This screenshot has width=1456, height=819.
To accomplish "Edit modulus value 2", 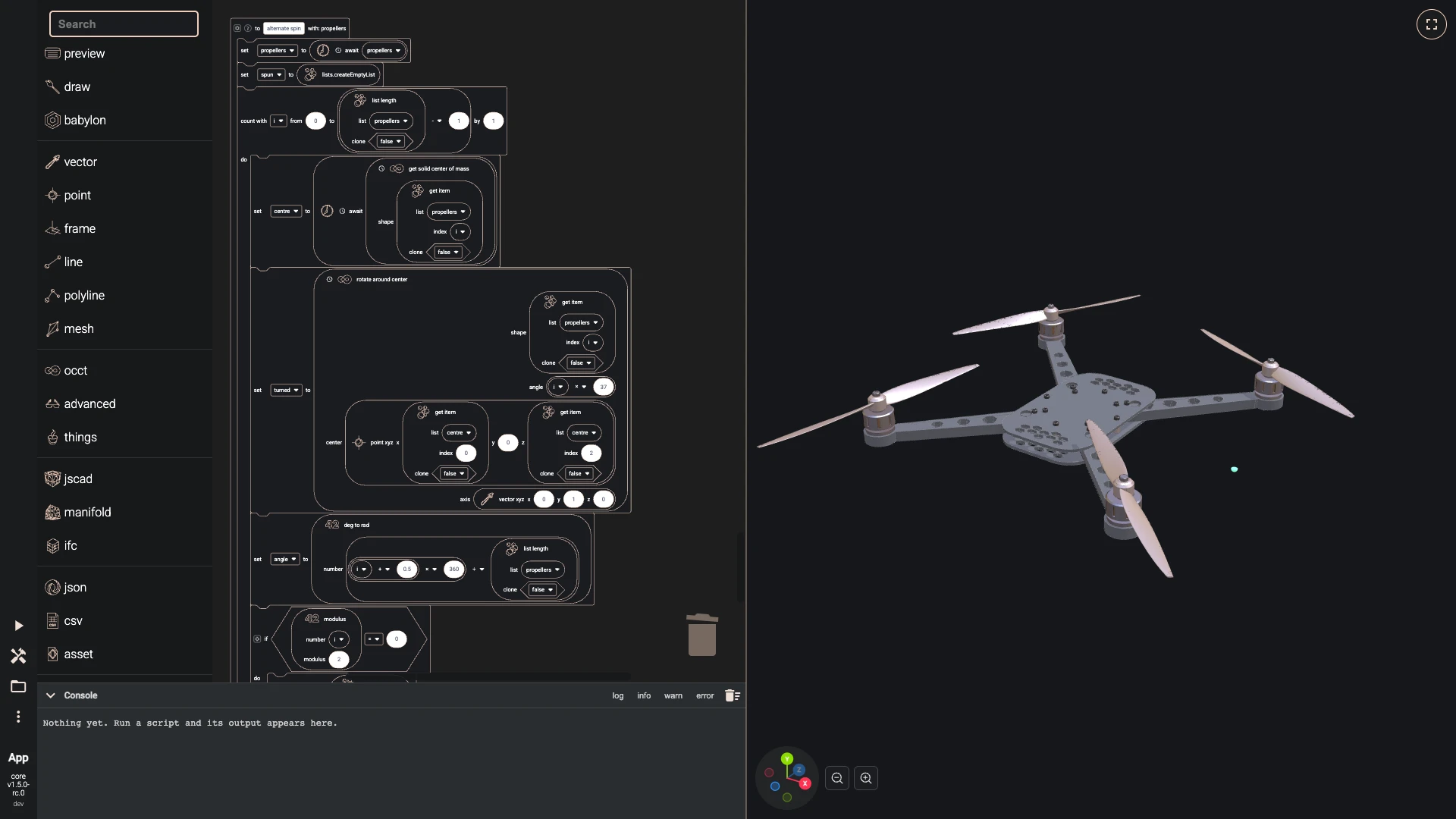I will tap(339, 659).
